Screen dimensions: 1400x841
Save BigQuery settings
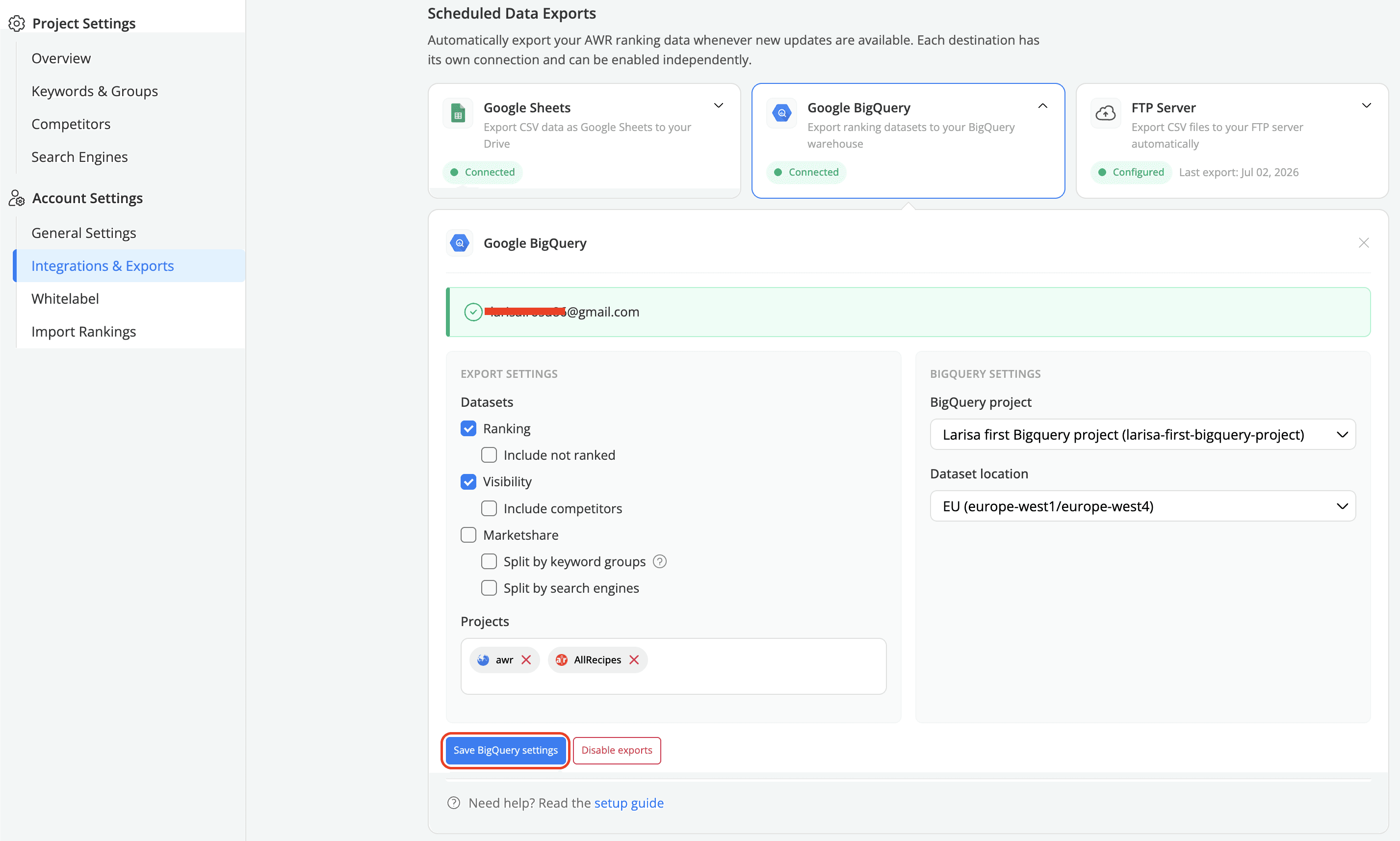pyautogui.click(x=505, y=750)
